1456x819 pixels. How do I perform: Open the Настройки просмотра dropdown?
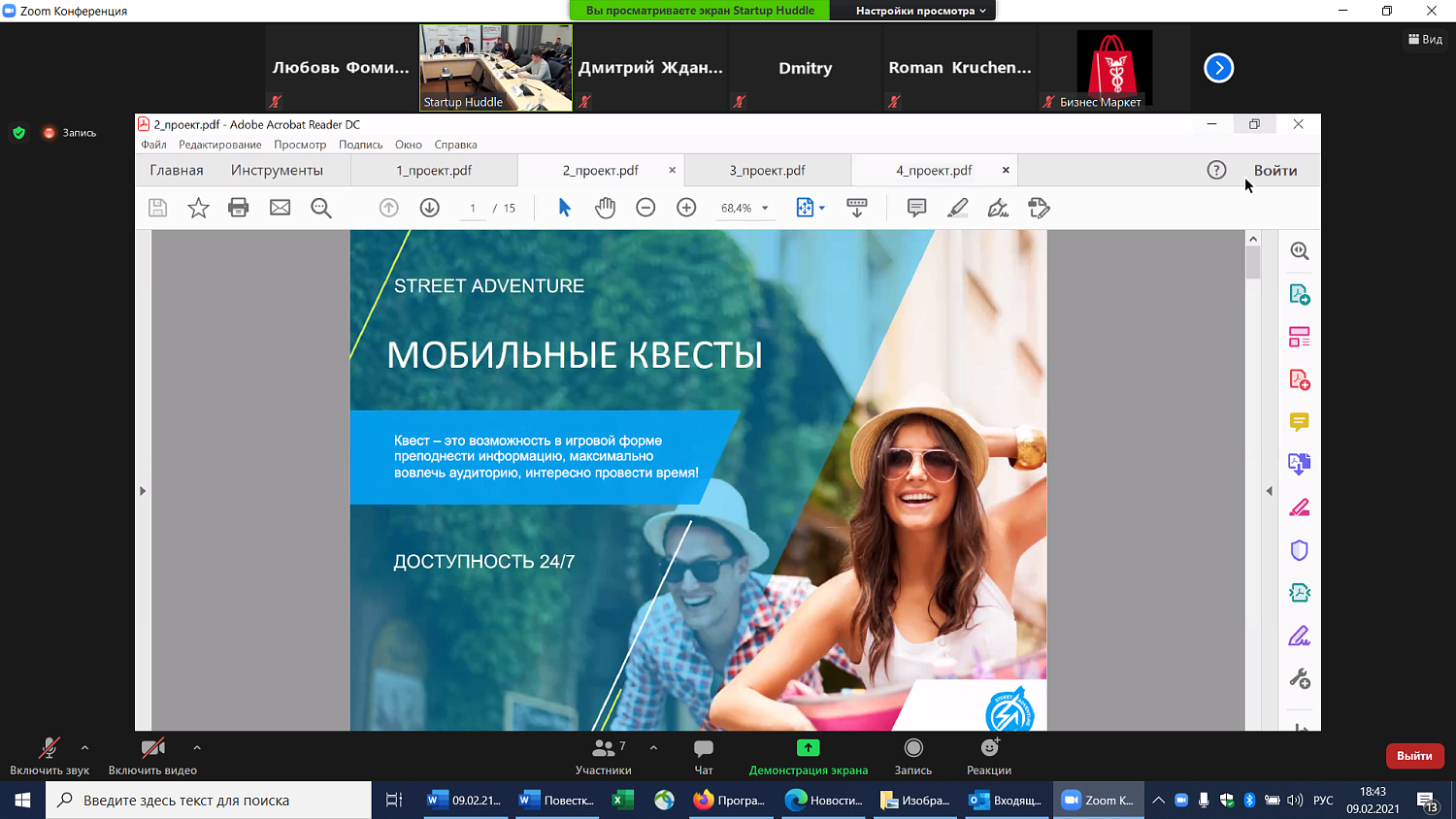point(920,11)
